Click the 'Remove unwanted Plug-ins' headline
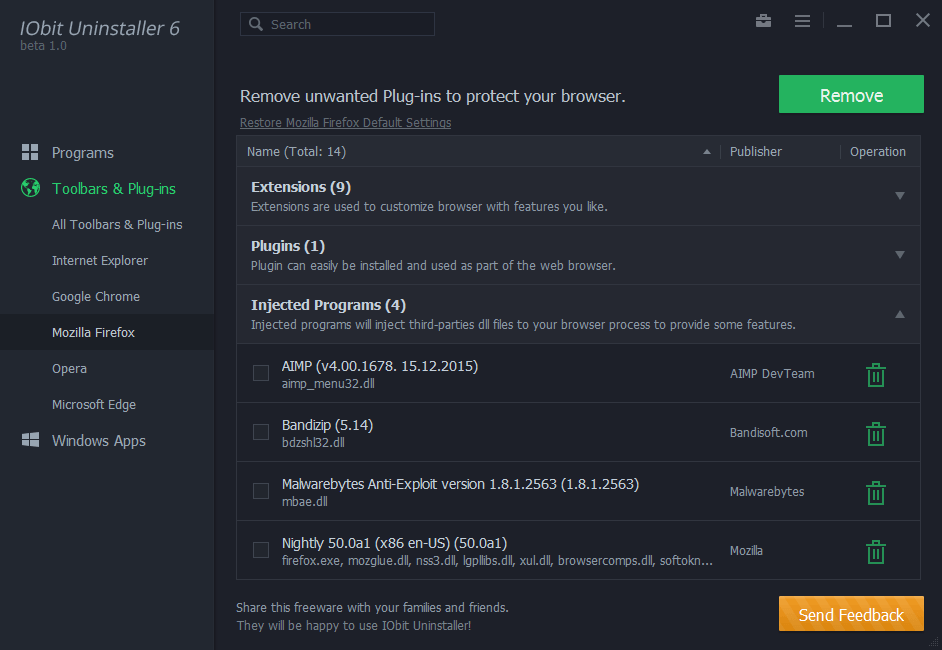Screen dimensions: 942x650 (x=433, y=96)
